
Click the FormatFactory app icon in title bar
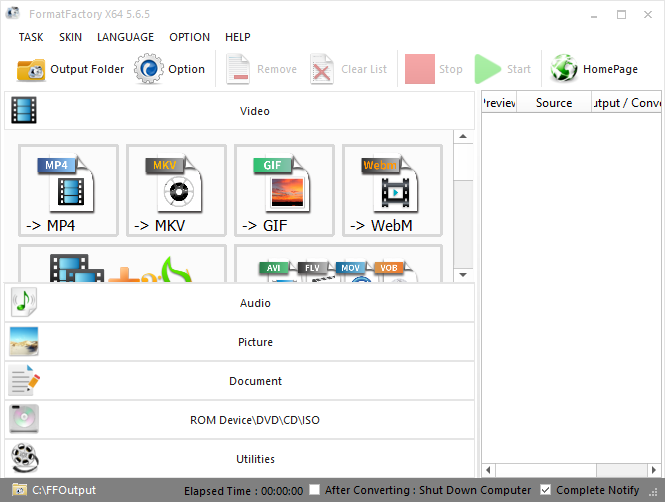pos(13,13)
